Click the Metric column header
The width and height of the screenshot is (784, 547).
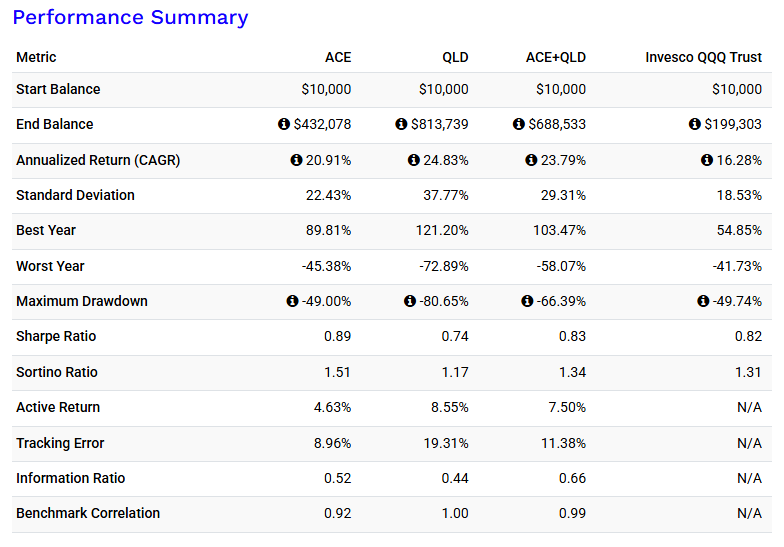[x=36, y=57]
